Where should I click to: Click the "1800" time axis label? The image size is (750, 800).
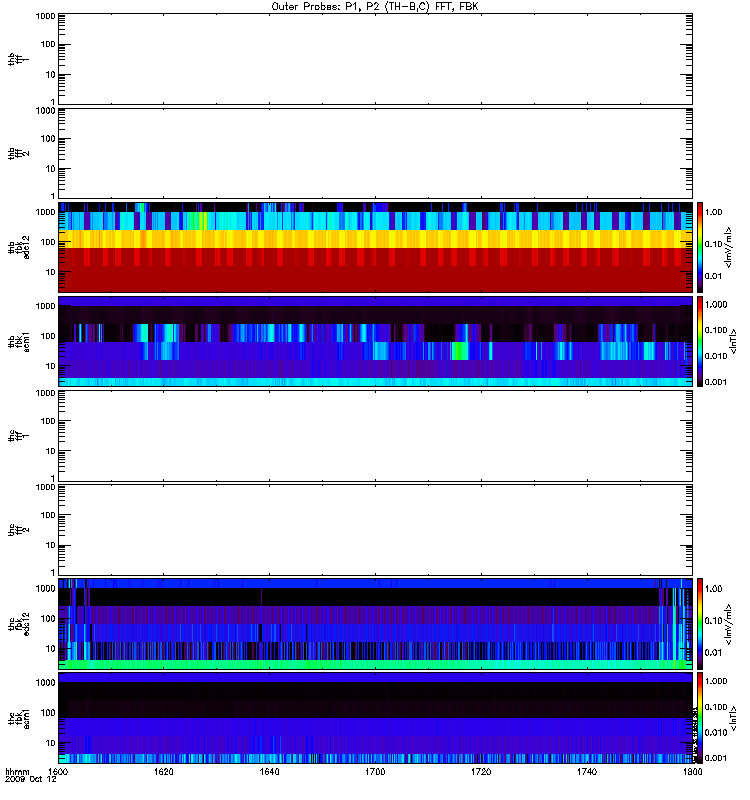click(692, 771)
